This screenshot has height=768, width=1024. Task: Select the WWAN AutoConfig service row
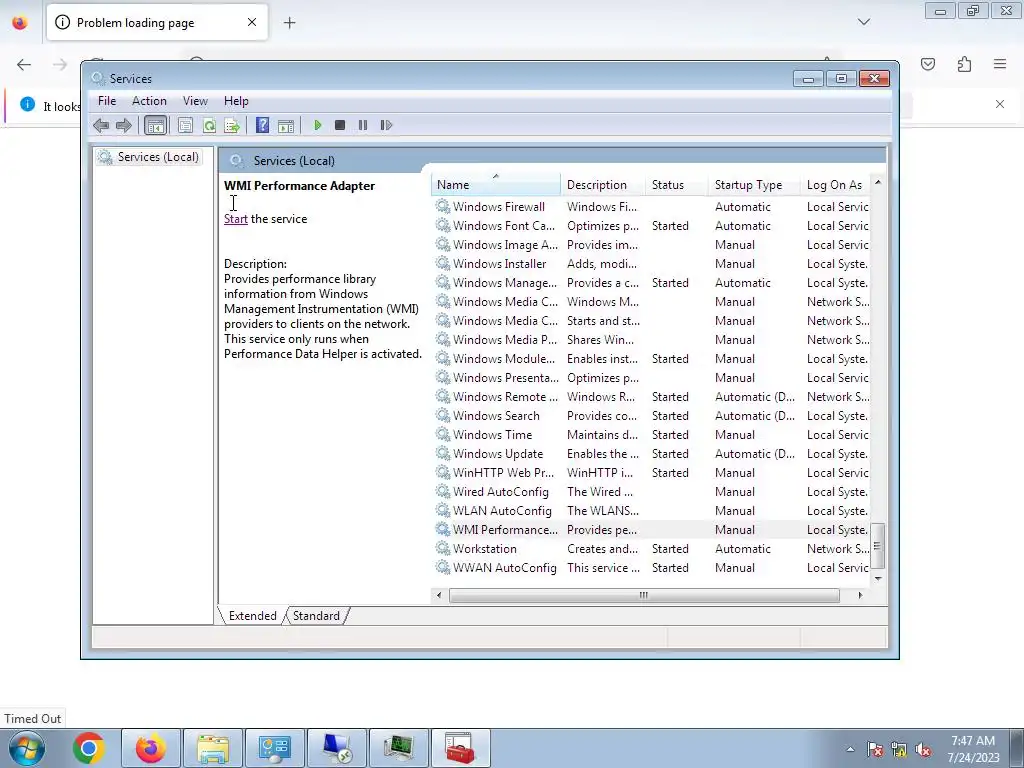(x=651, y=568)
